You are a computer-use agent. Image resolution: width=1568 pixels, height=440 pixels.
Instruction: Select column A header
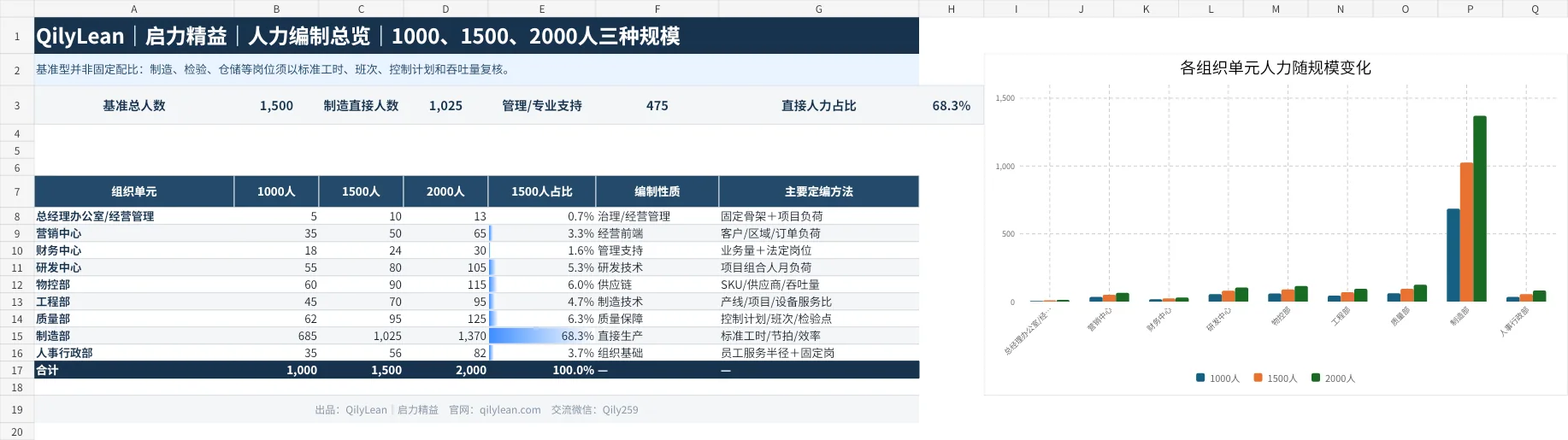(x=134, y=9)
